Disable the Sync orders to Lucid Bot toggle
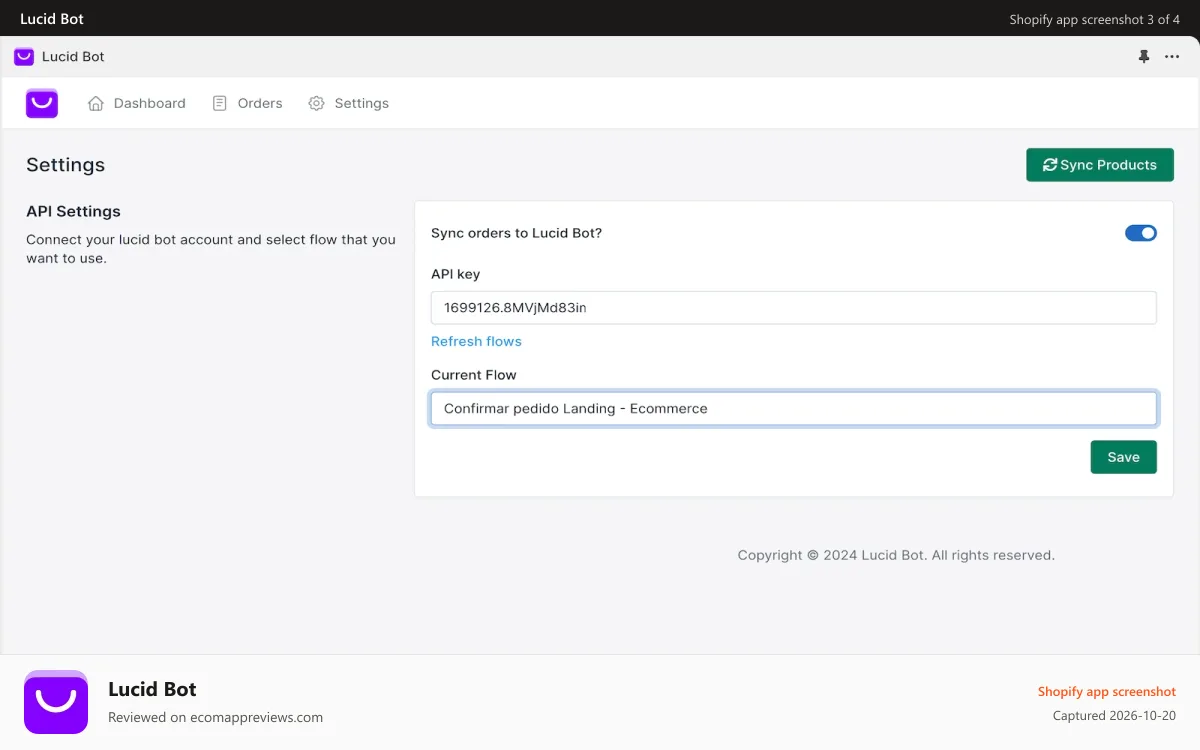Screen dimensions: 1200x750 click(x=1141, y=233)
